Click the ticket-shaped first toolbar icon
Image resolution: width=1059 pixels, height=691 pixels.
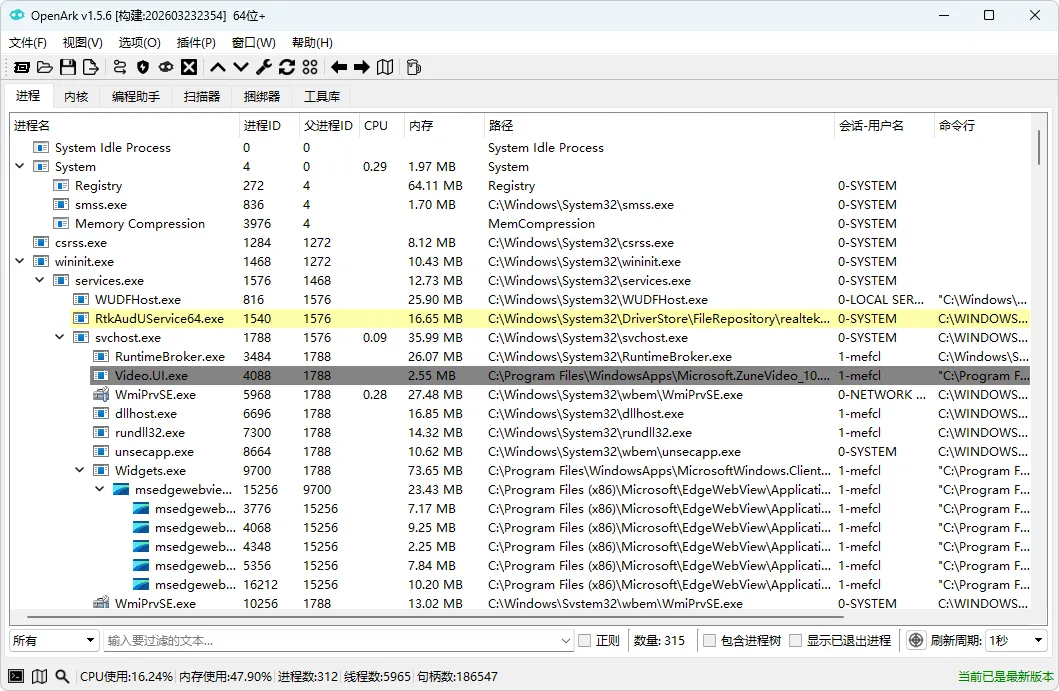pyautogui.click(x=22, y=67)
